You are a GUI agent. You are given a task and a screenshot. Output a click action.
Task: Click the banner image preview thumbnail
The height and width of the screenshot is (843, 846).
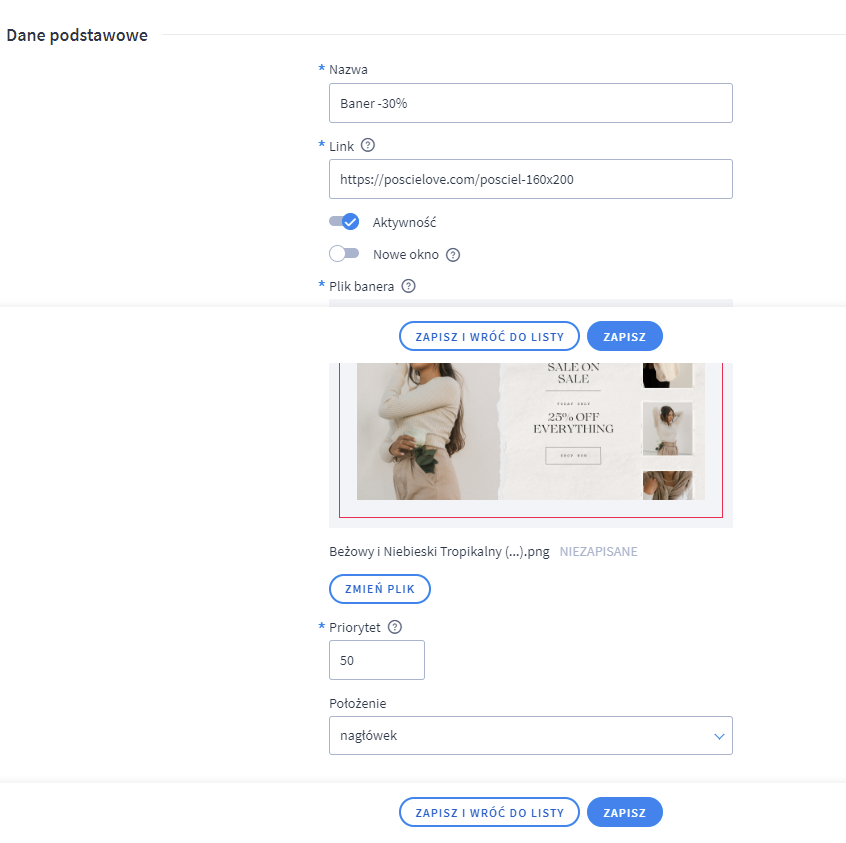(x=530, y=431)
